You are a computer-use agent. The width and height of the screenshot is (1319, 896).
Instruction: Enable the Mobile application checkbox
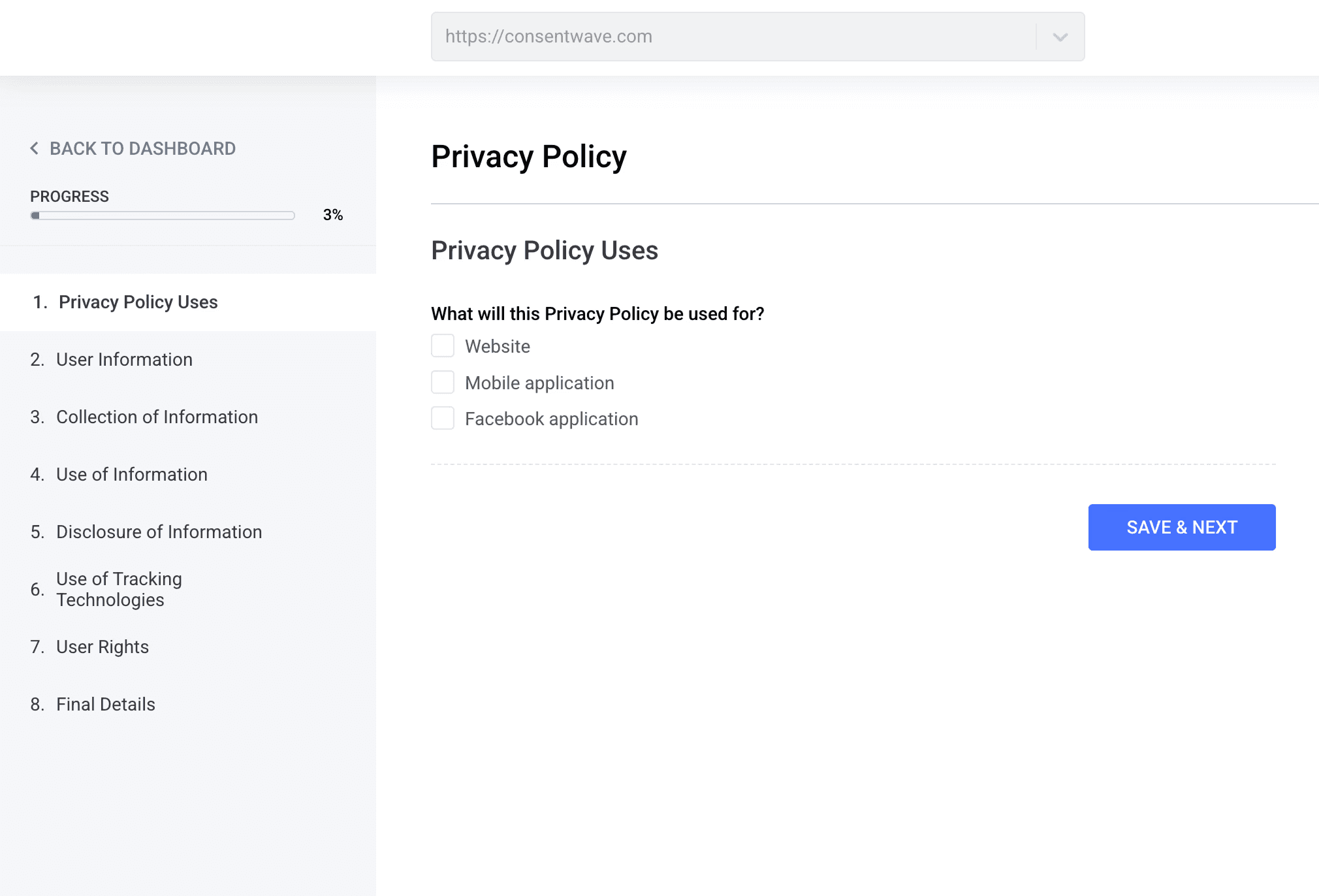point(443,383)
